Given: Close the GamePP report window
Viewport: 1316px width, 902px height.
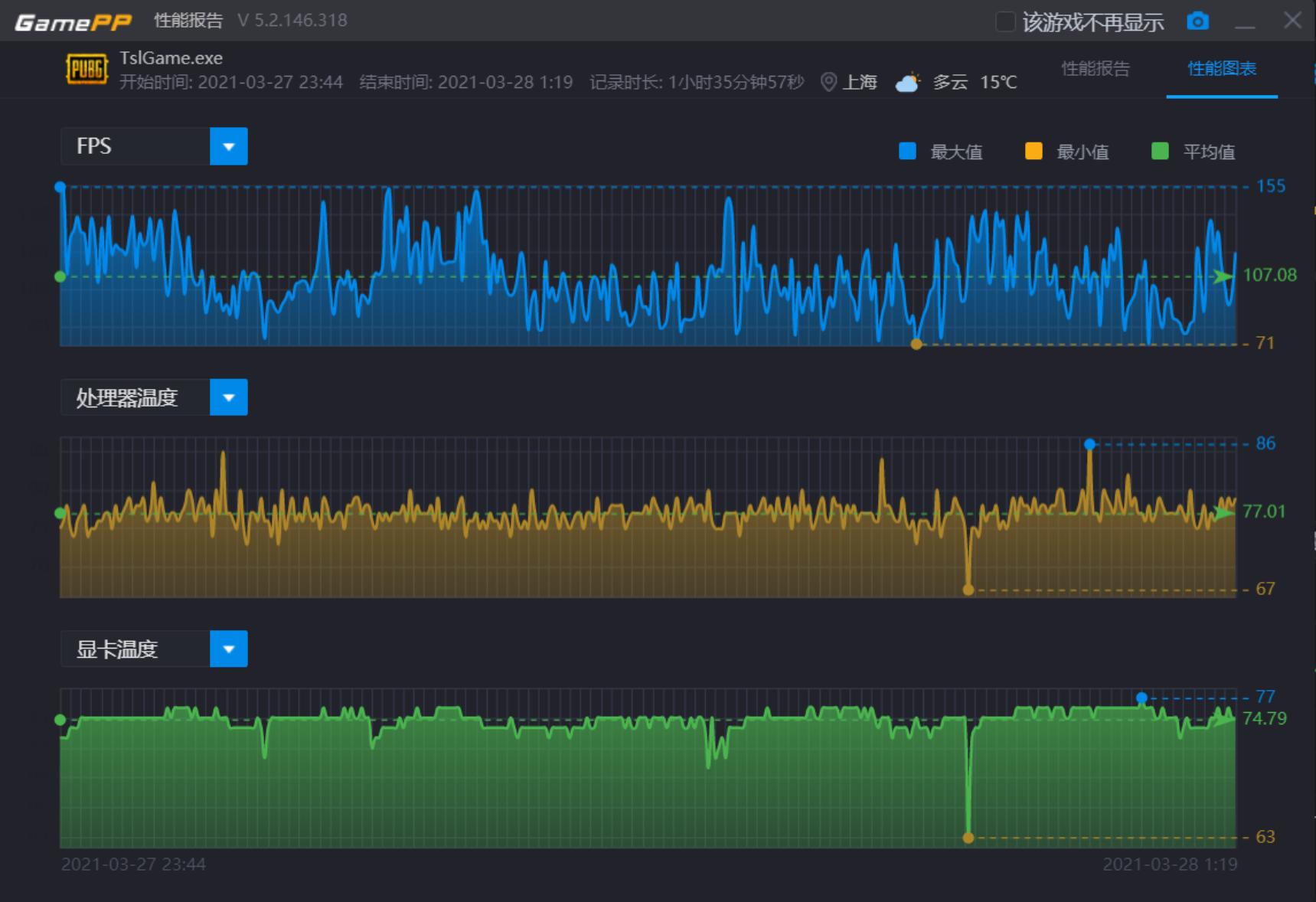Looking at the screenshot, I should pyautogui.click(x=1292, y=21).
